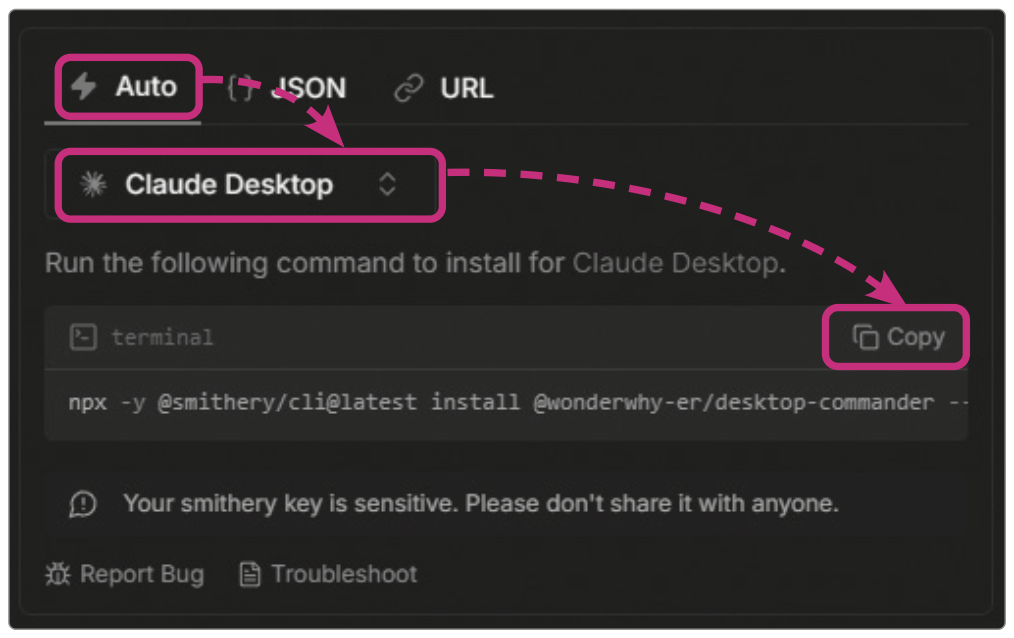
Task: Click the "terminal" label in code header
Action: pos(162,337)
